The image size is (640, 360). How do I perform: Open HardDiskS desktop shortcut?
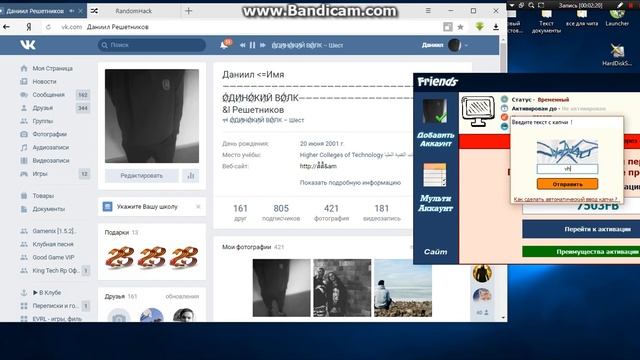617,55
